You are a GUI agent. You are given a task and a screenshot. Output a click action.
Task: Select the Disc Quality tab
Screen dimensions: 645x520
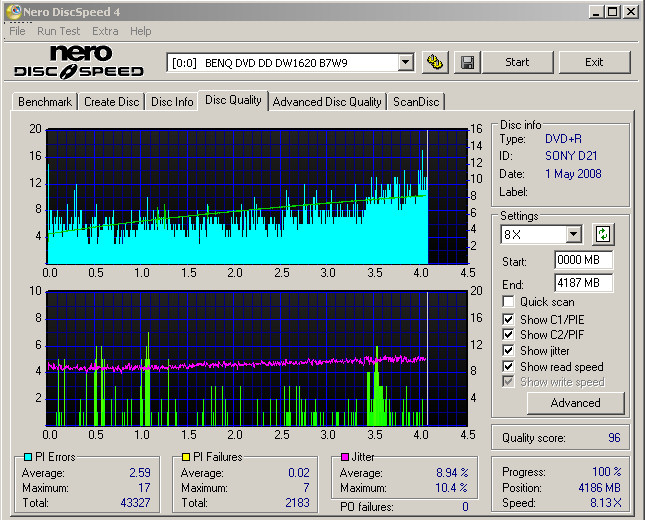233,100
